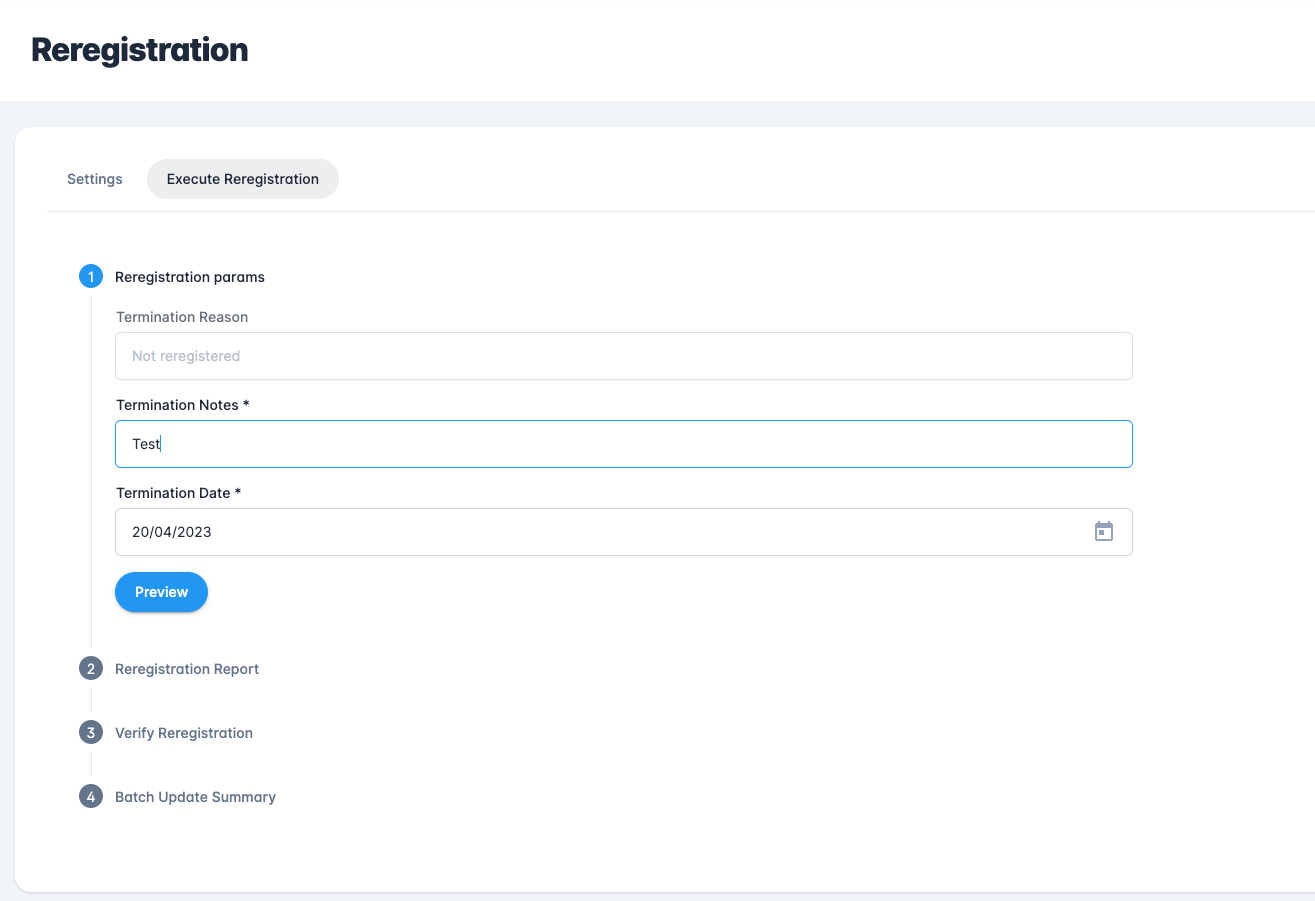Click the Reregistration params step title

pos(190,277)
